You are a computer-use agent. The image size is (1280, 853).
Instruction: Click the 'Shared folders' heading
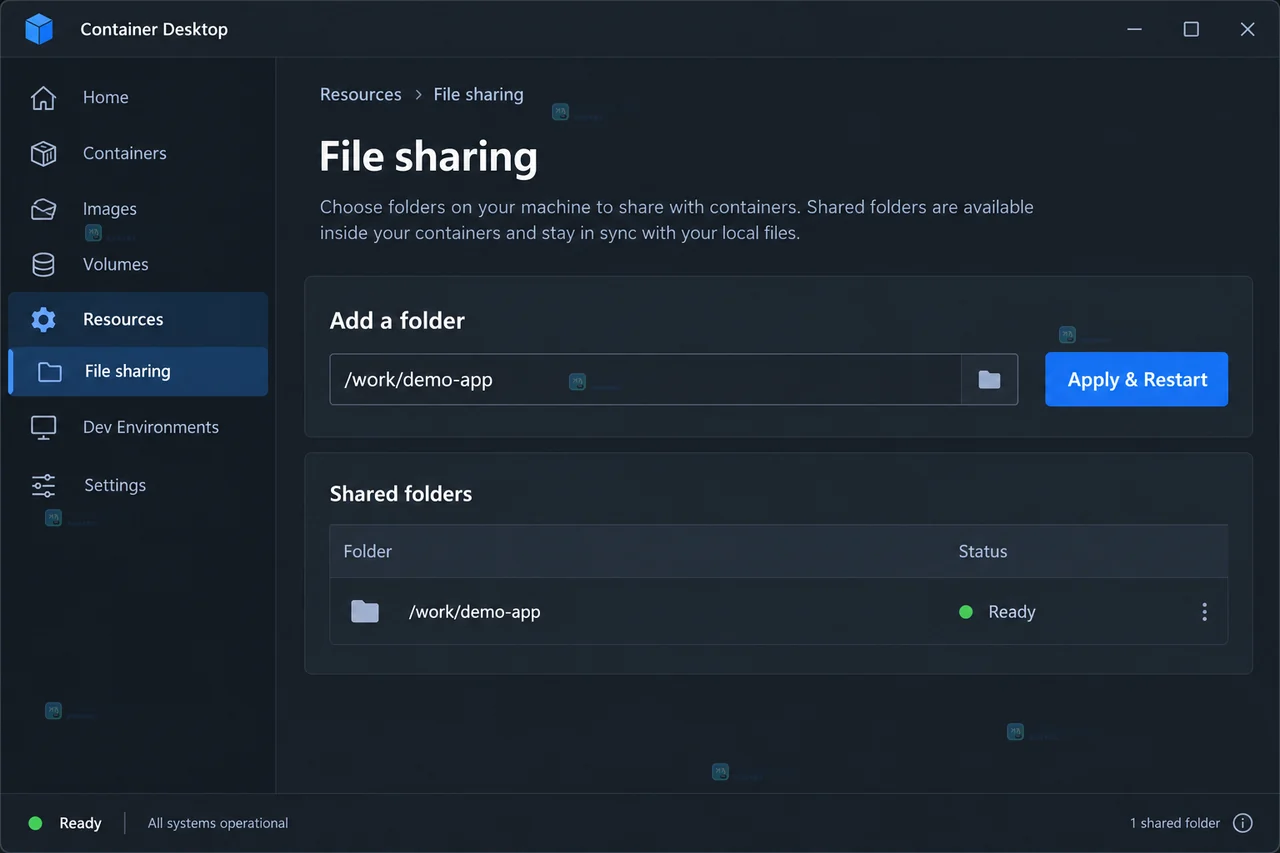coord(400,494)
